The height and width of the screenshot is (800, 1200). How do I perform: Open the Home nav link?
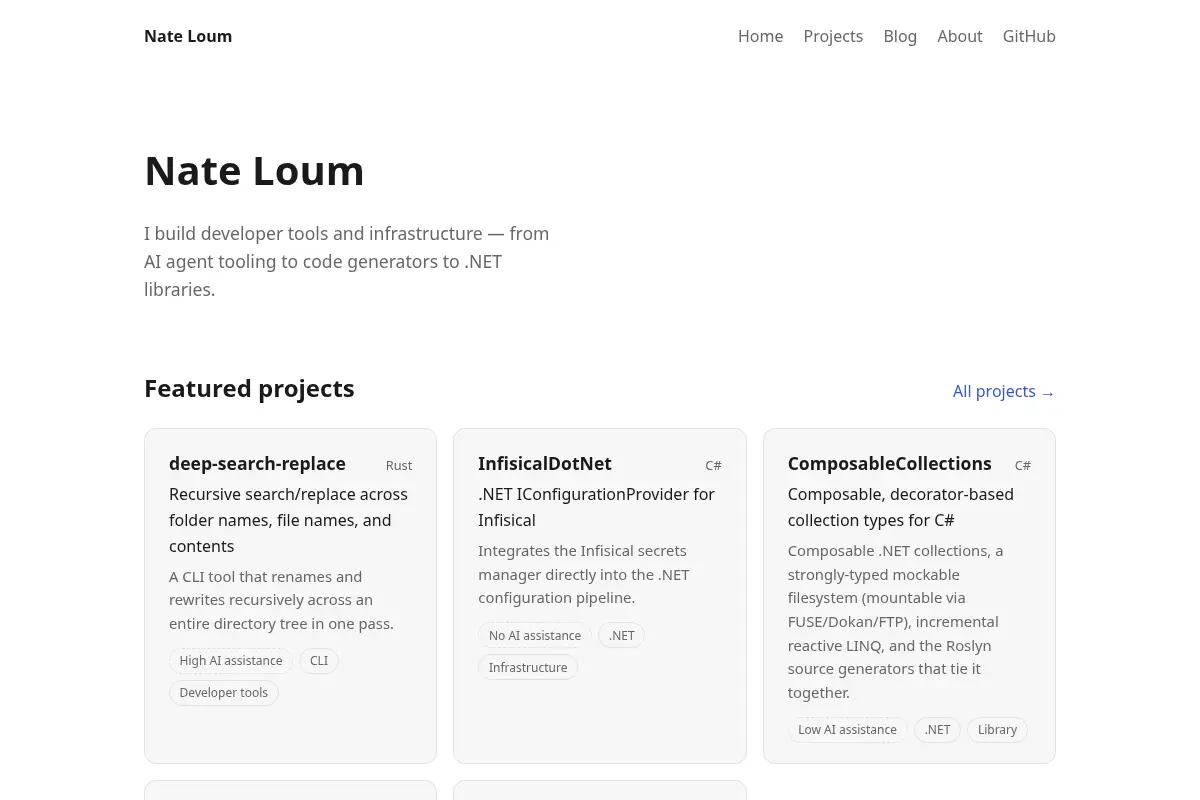760,36
